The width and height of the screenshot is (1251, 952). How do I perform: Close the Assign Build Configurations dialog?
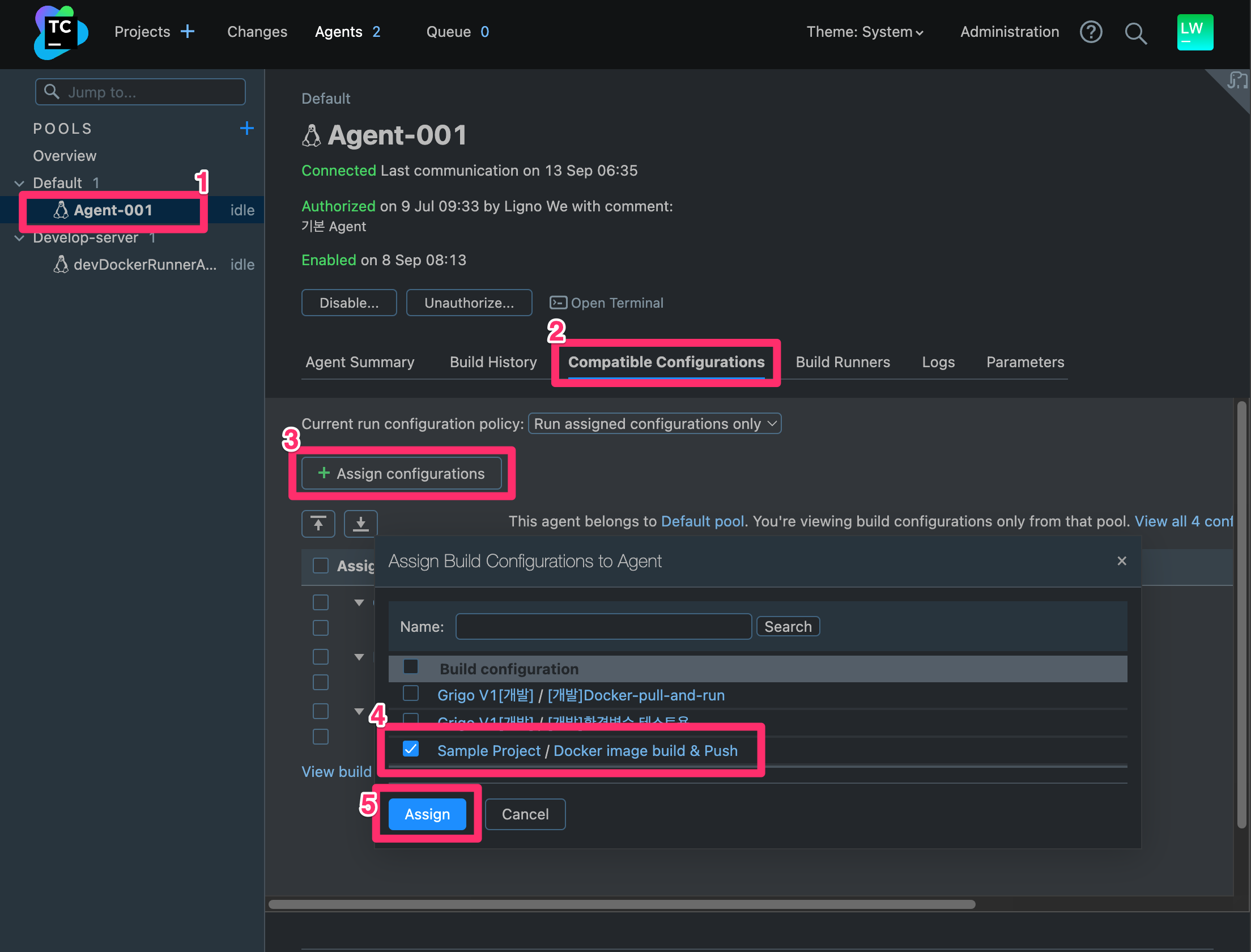[x=1121, y=561]
